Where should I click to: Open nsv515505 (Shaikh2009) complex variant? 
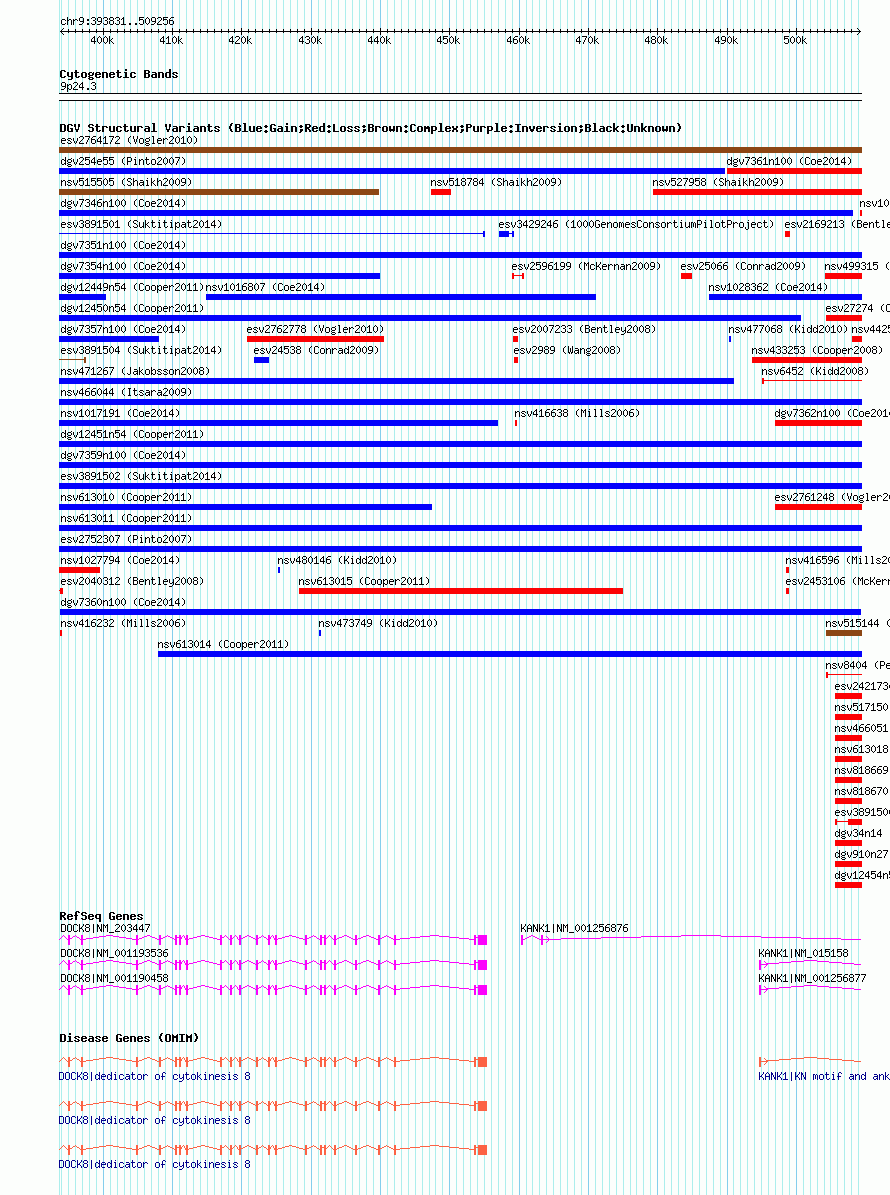pos(219,192)
